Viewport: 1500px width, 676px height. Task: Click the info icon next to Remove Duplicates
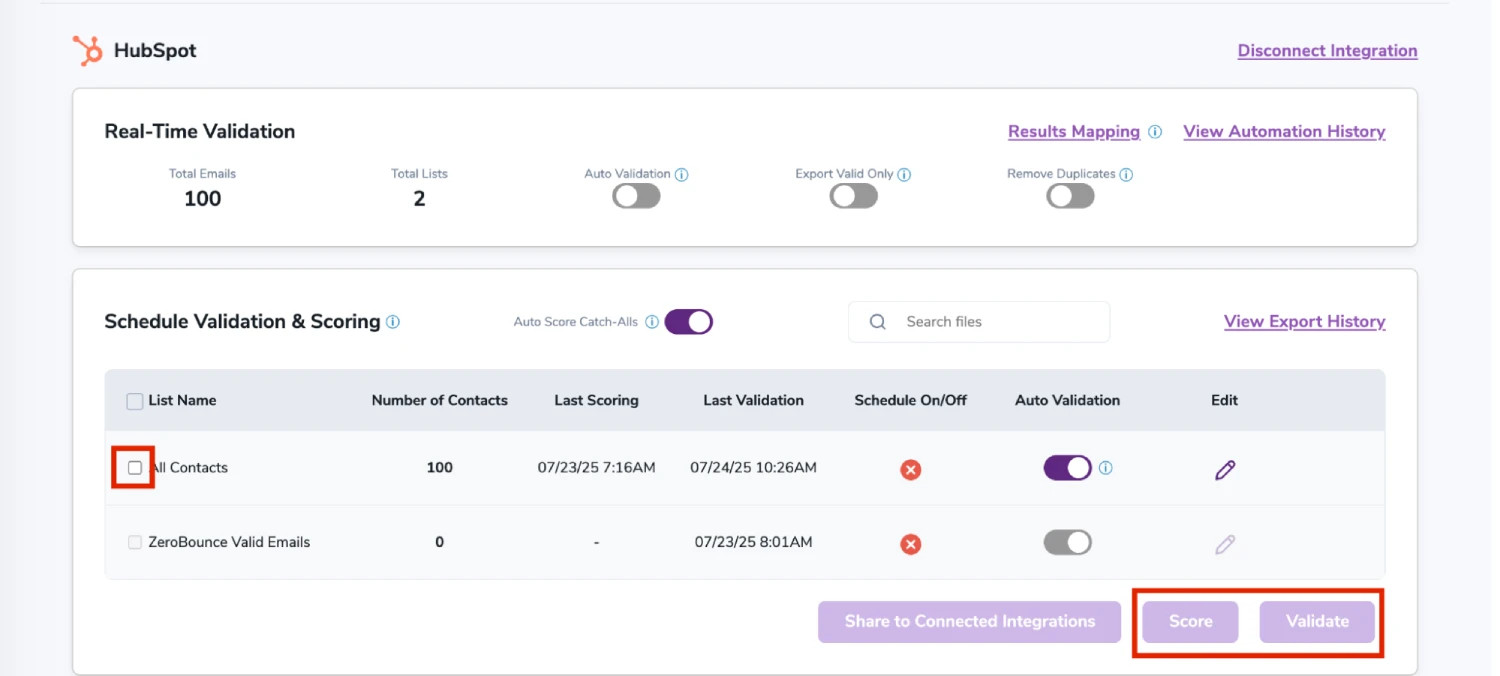coord(1127,173)
